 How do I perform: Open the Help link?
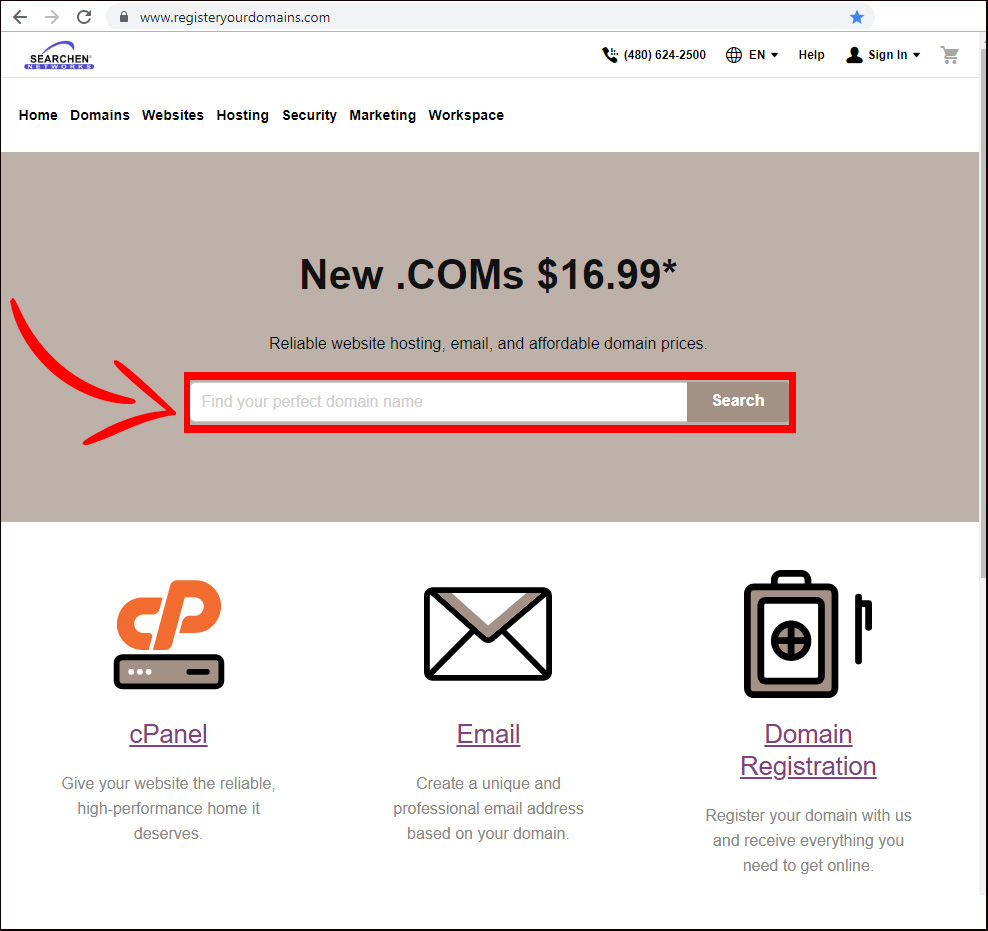811,55
